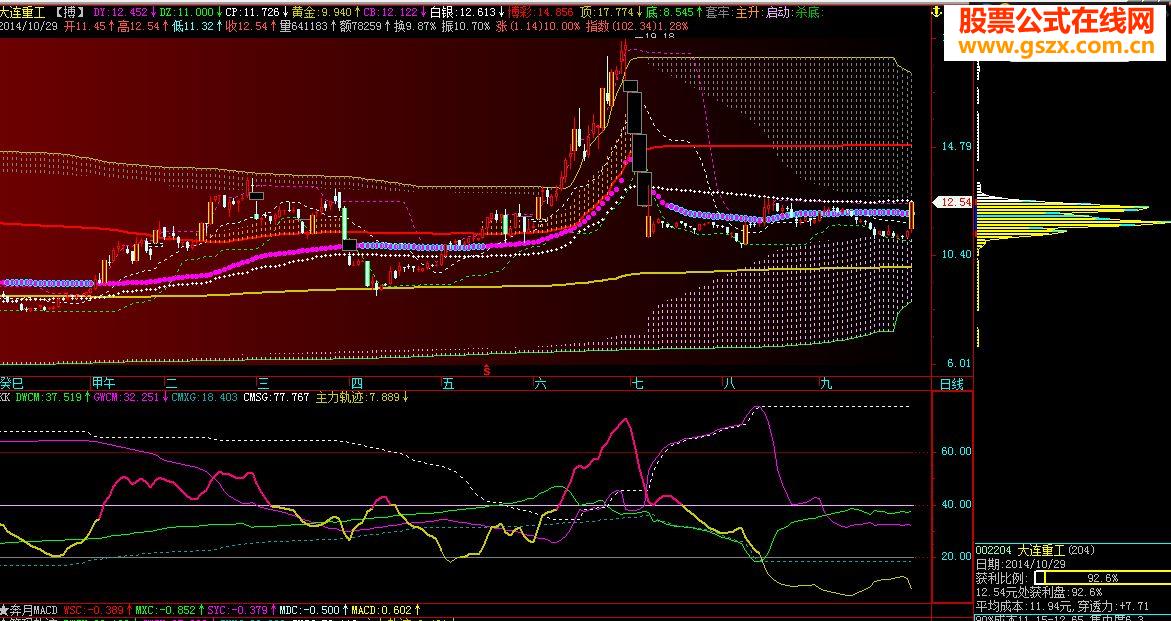
Task: Click the red S marker on the time axis
Action: [x=487, y=369]
